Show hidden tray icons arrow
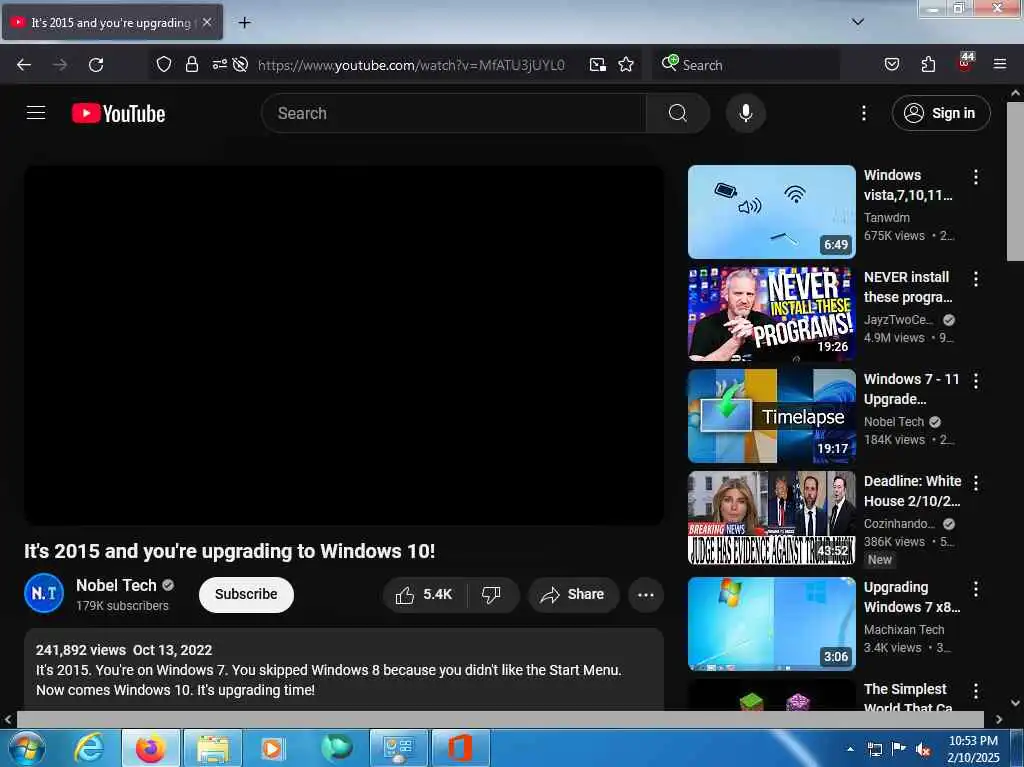This screenshot has width=1024, height=767. point(850,749)
